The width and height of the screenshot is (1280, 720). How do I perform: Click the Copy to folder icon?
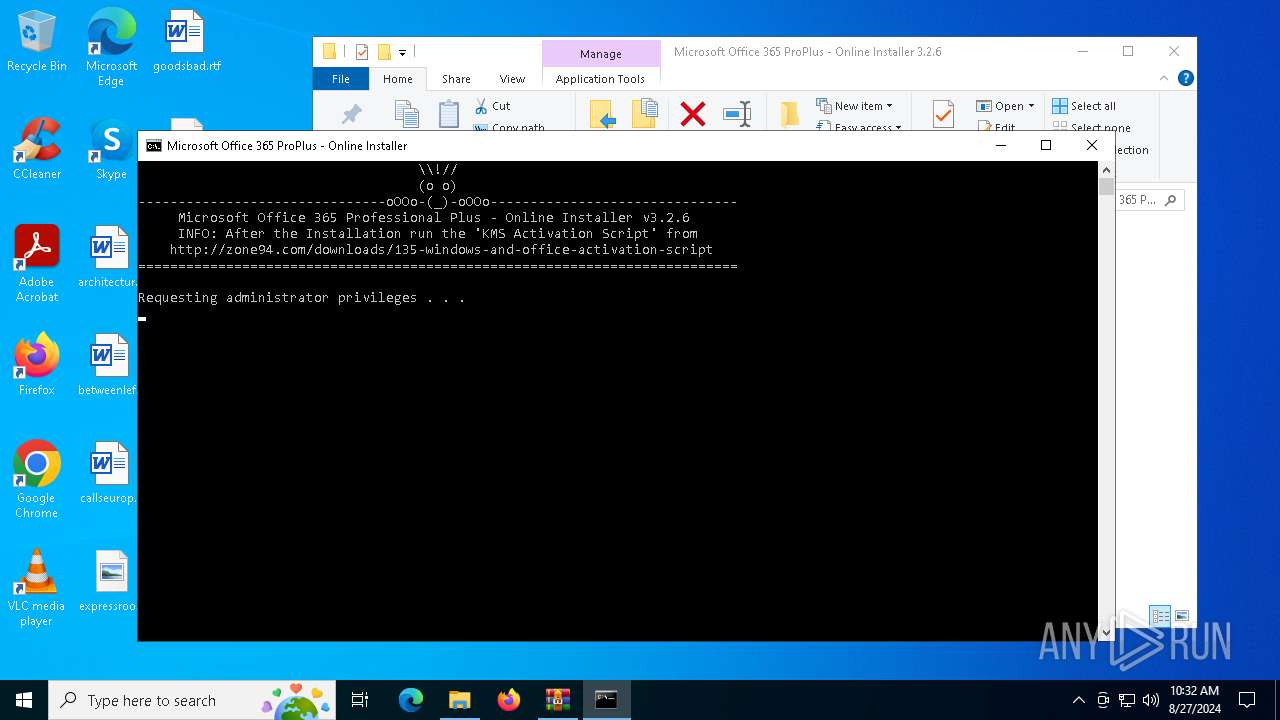[645, 115]
